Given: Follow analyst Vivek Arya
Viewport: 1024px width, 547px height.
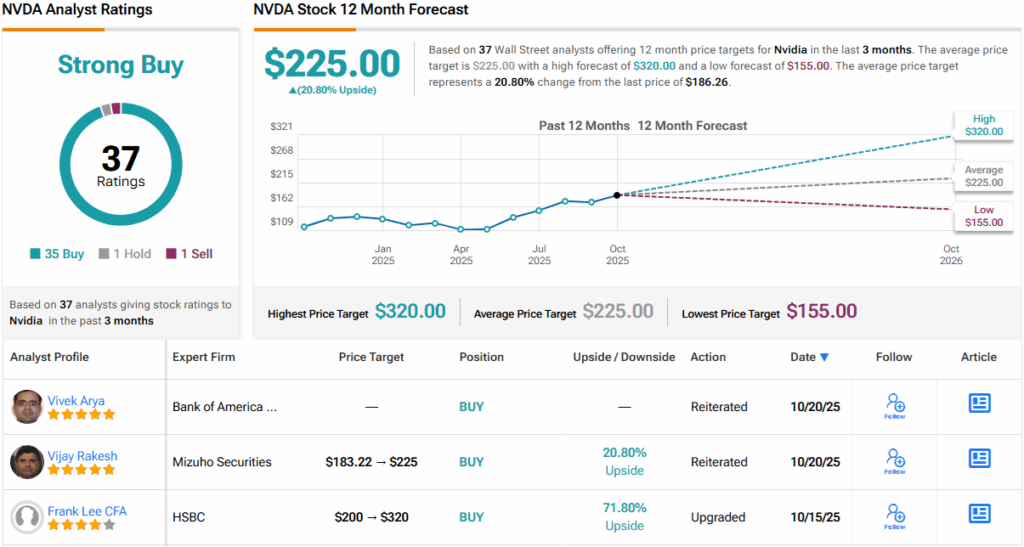Looking at the screenshot, I should 895,405.
